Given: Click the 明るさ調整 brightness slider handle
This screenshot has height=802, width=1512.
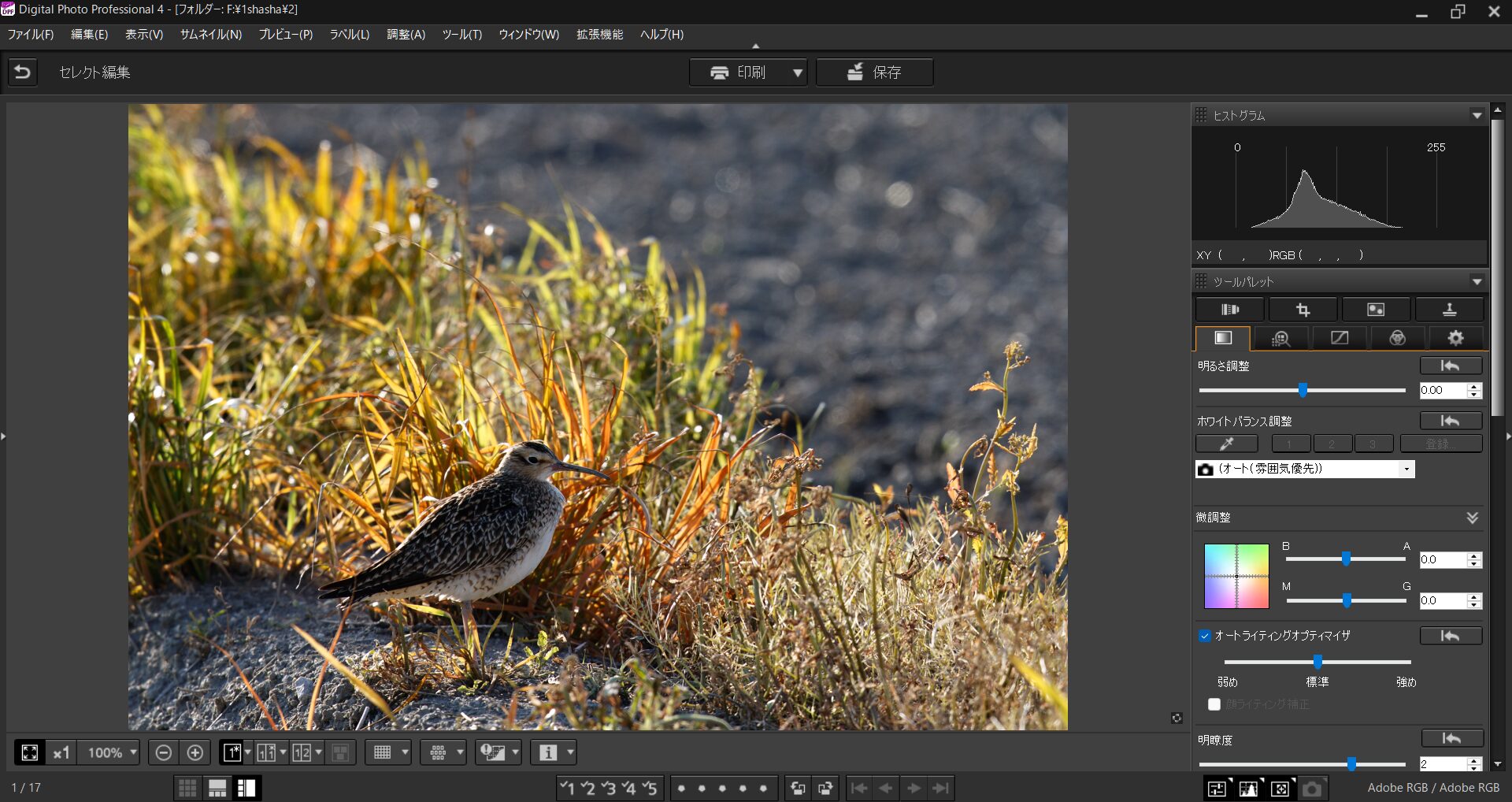Looking at the screenshot, I should [1303, 390].
